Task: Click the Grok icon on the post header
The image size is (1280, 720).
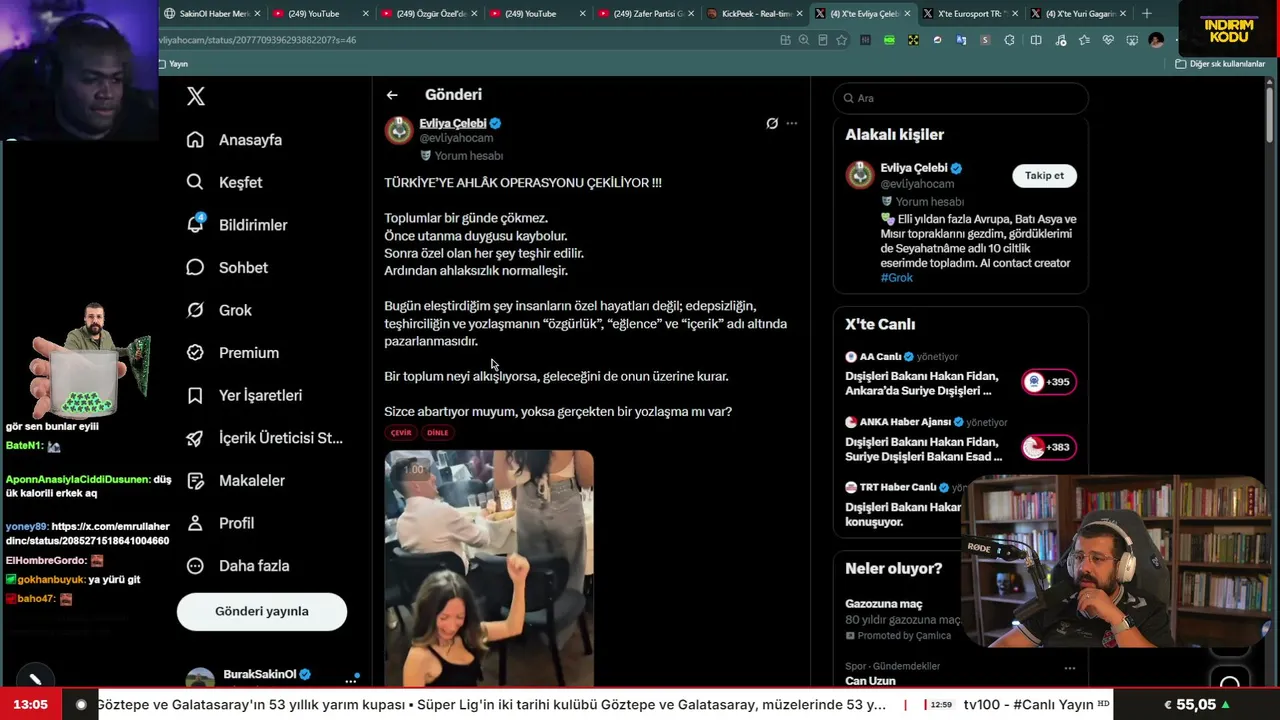Action: pyautogui.click(x=772, y=124)
